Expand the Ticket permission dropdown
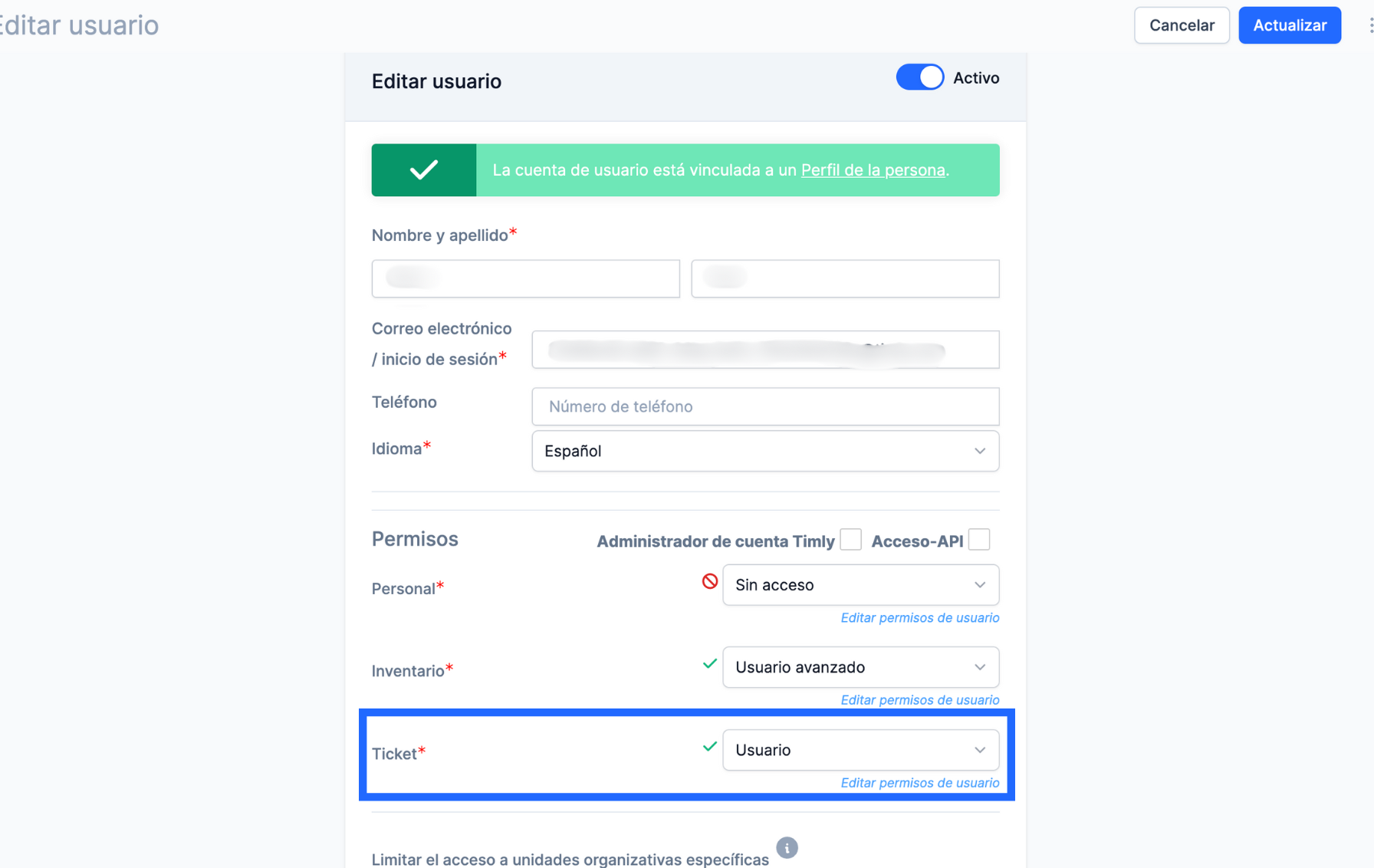This screenshot has height=868, width=1374. pyautogui.click(x=860, y=750)
